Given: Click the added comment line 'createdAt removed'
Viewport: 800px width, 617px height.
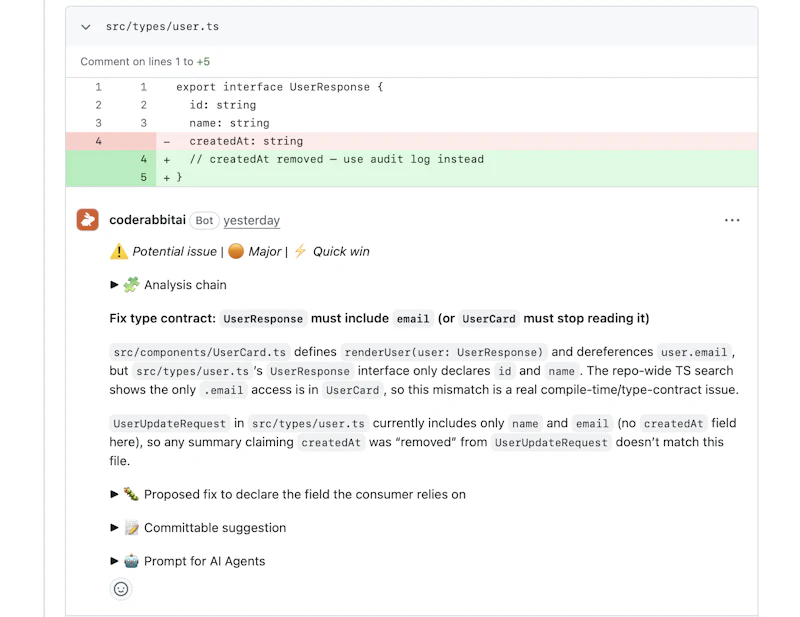Looking at the screenshot, I should coord(411,159).
